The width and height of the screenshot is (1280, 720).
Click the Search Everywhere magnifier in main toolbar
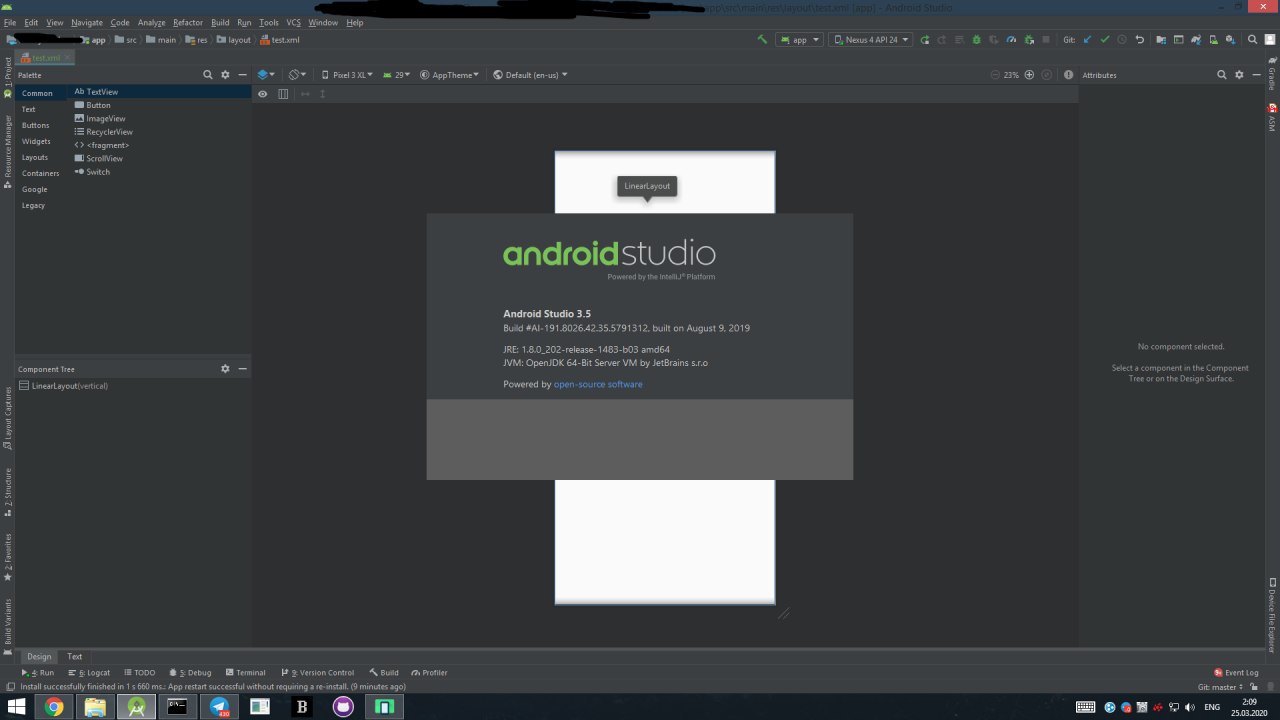tap(1252, 40)
